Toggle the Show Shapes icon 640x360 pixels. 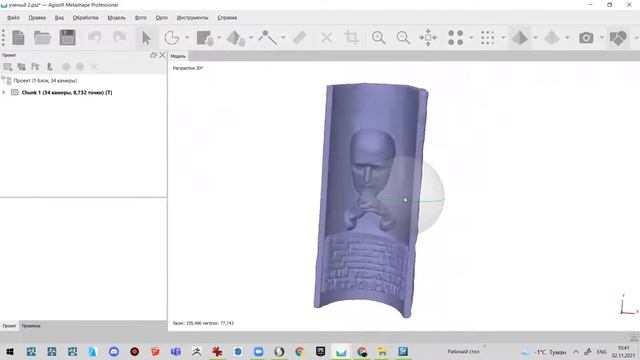618,38
